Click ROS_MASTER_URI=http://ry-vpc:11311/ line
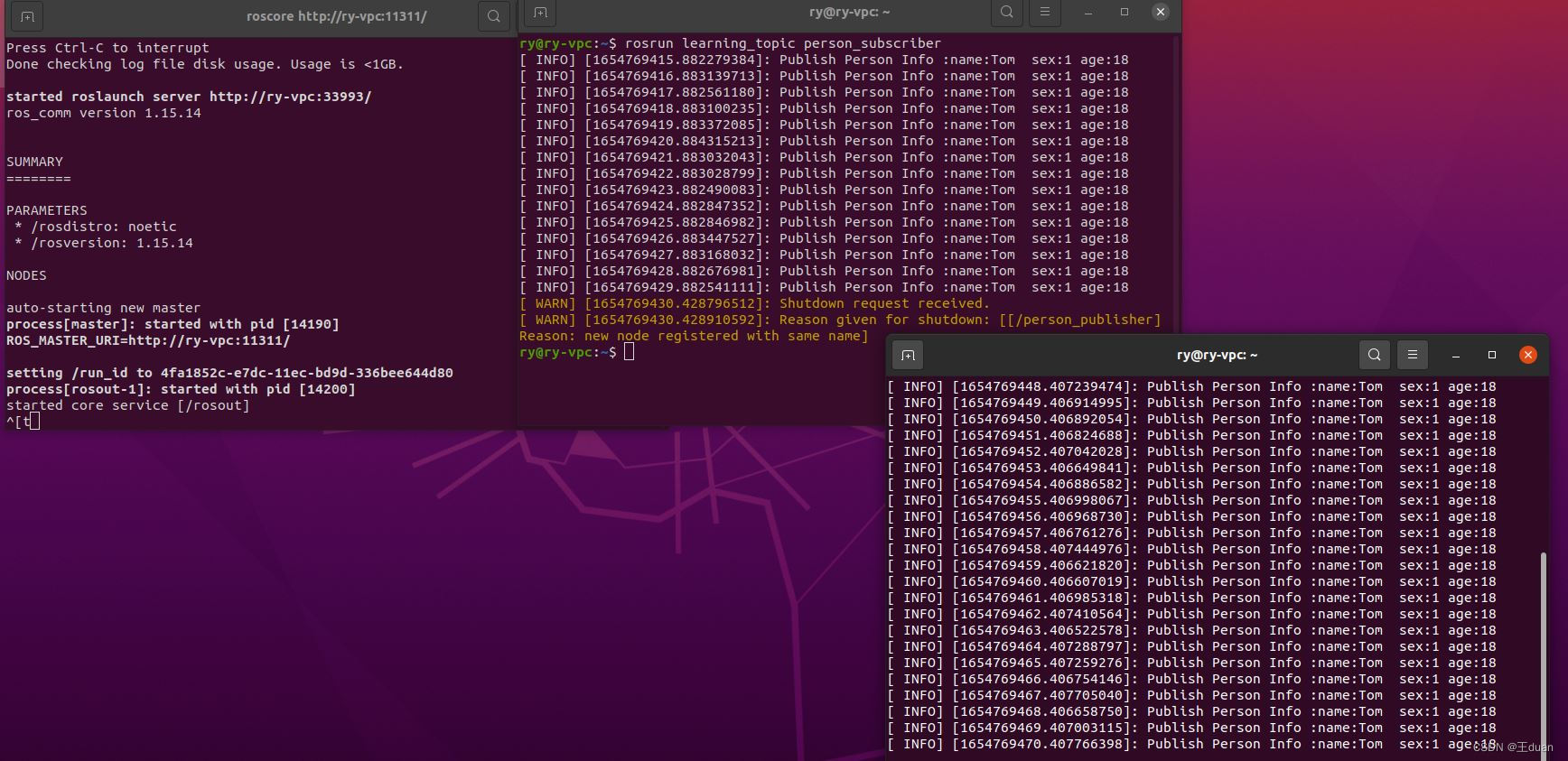 148,340
